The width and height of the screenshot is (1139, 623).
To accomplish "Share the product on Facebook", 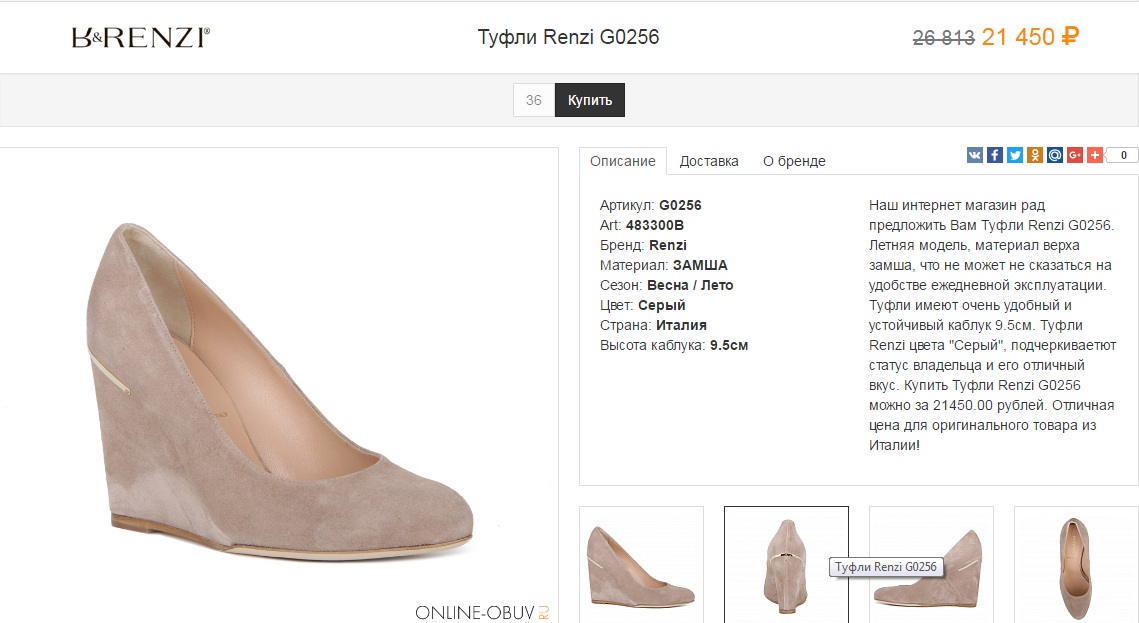I will click(995, 155).
